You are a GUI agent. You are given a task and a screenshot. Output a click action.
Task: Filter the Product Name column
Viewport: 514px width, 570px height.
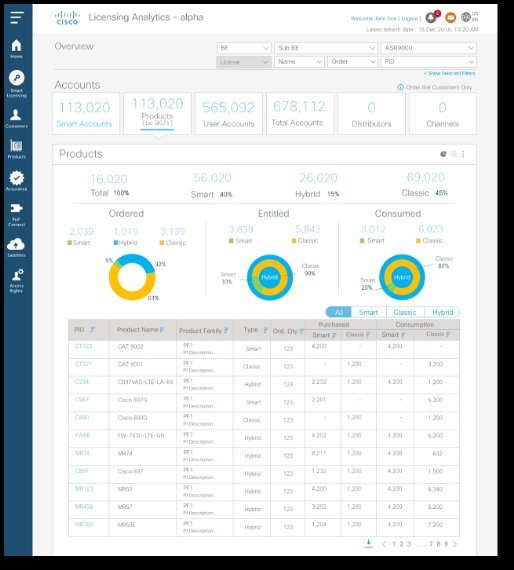tap(161, 329)
